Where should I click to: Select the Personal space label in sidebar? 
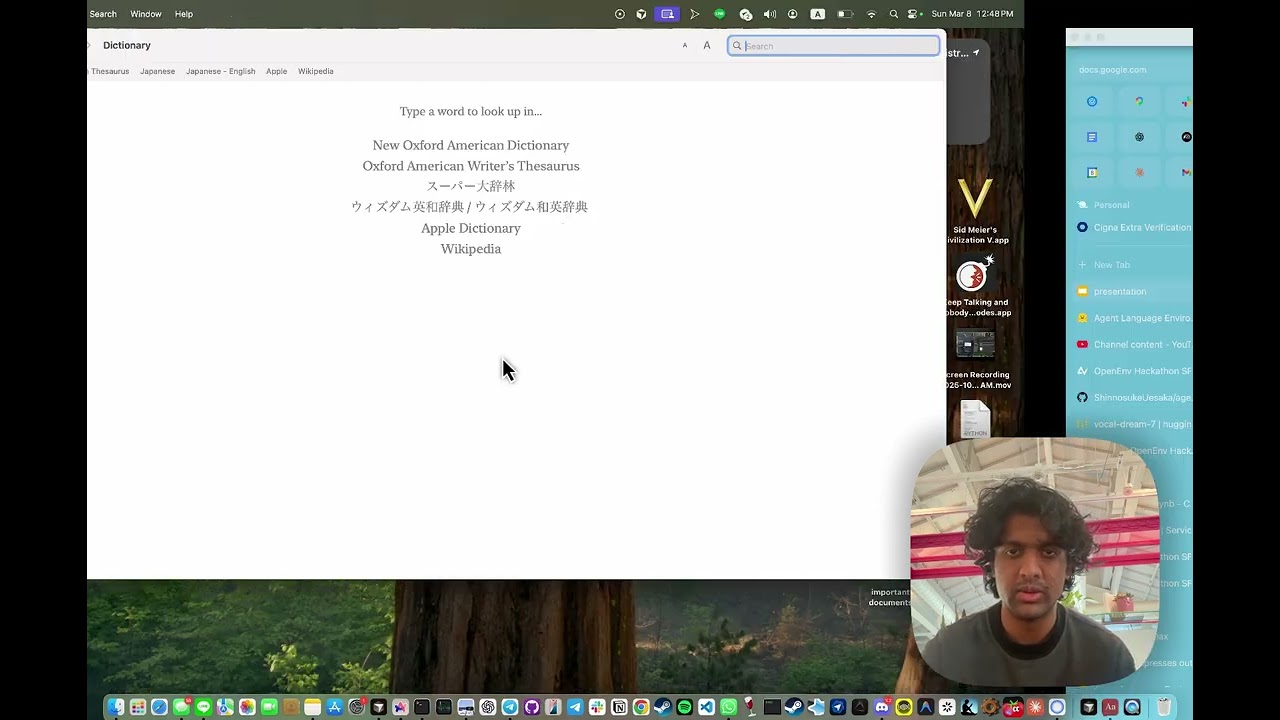tap(1111, 205)
